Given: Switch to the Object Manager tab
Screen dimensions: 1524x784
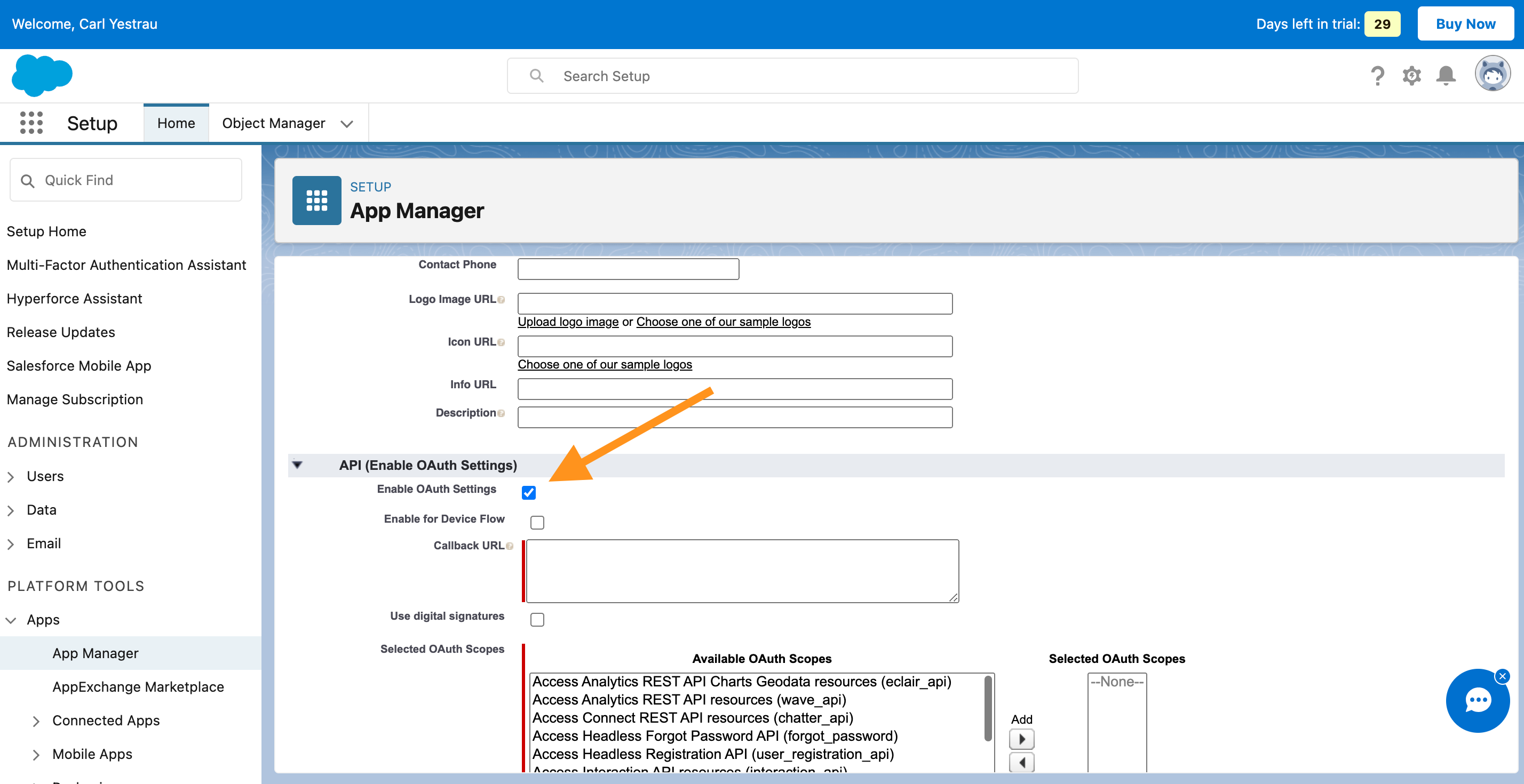Looking at the screenshot, I should 273,123.
